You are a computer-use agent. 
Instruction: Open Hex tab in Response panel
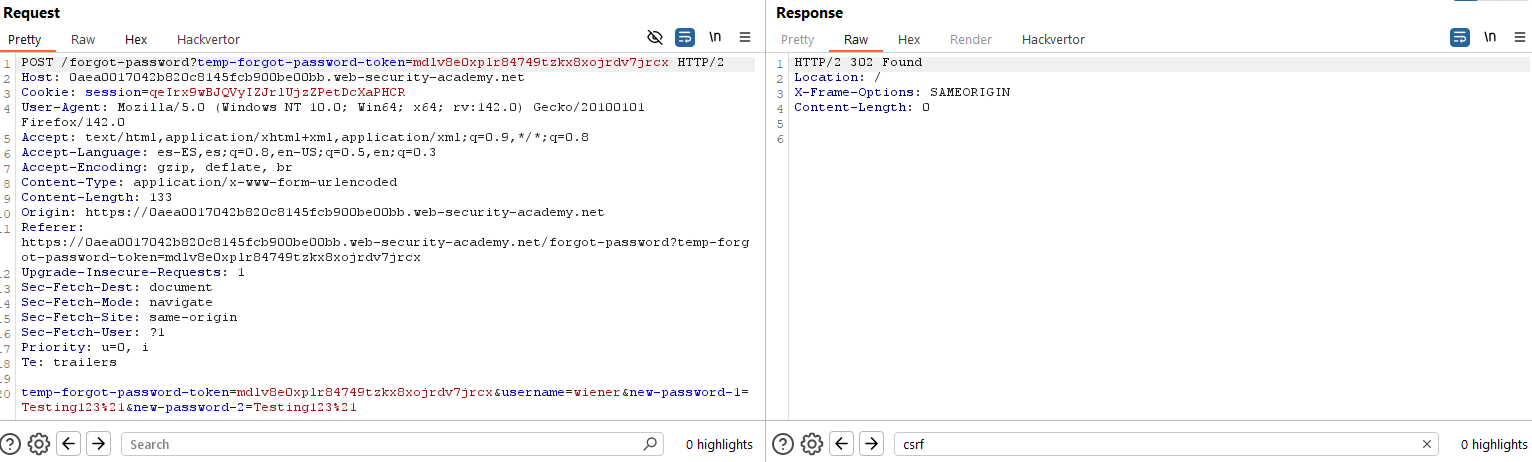coord(909,40)
